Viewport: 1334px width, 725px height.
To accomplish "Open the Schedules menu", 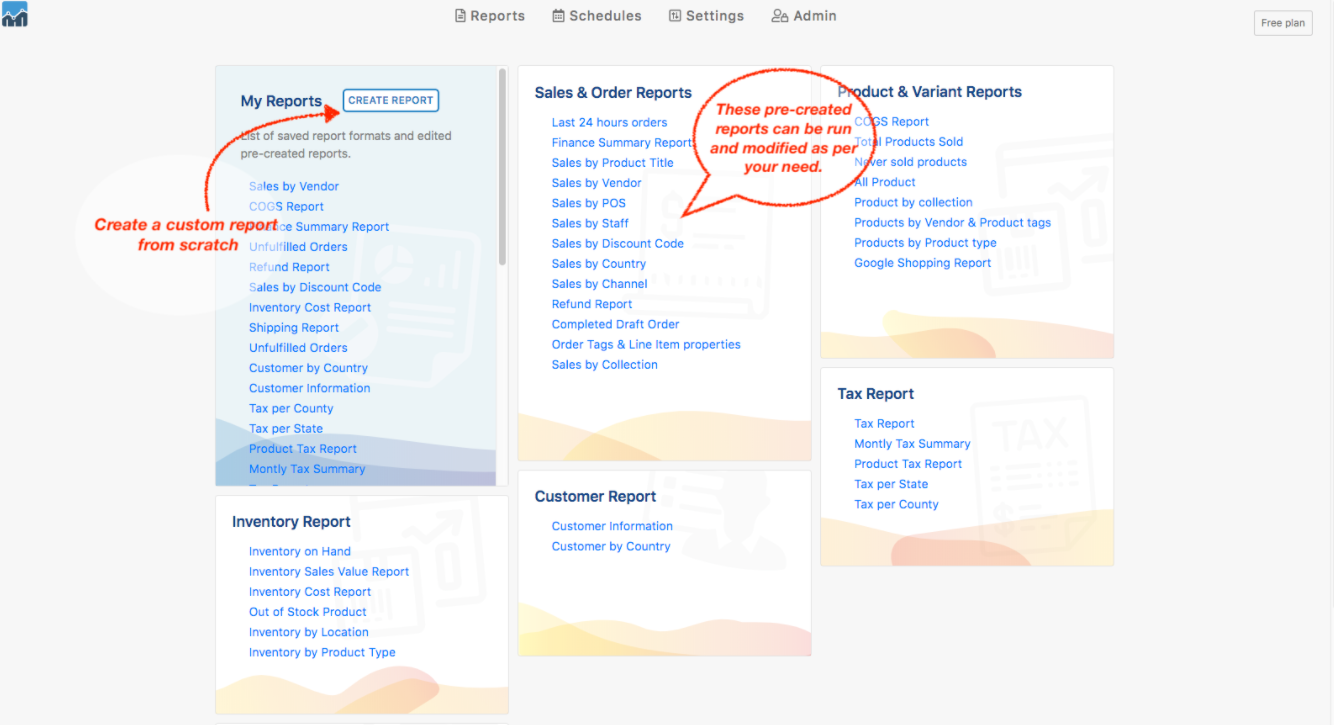I will pos(597,16).
